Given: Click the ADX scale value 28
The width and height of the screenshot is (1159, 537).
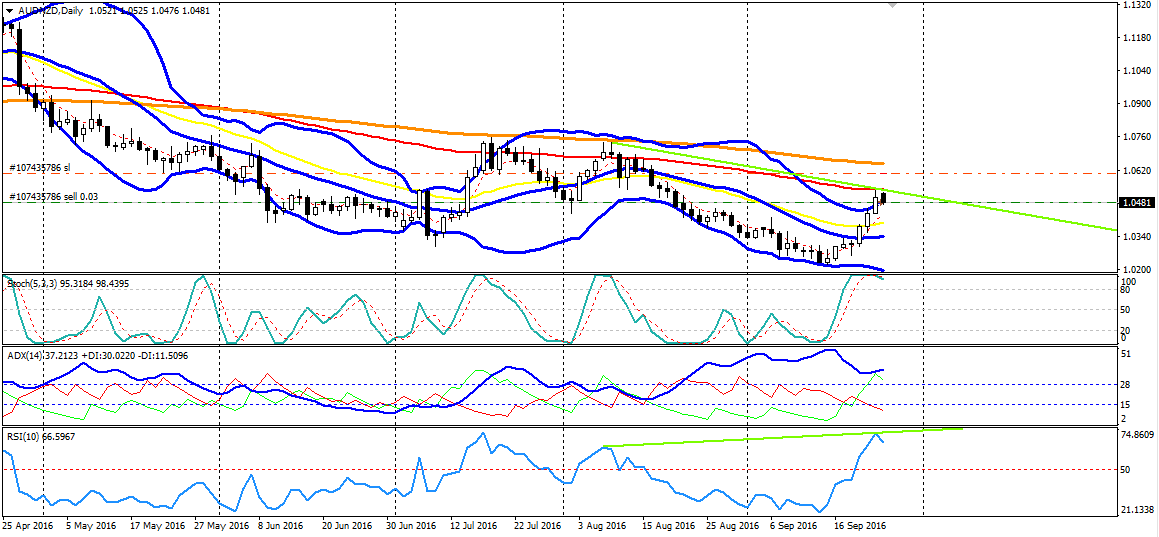Looking at the screenshot, I should 1126,384.
